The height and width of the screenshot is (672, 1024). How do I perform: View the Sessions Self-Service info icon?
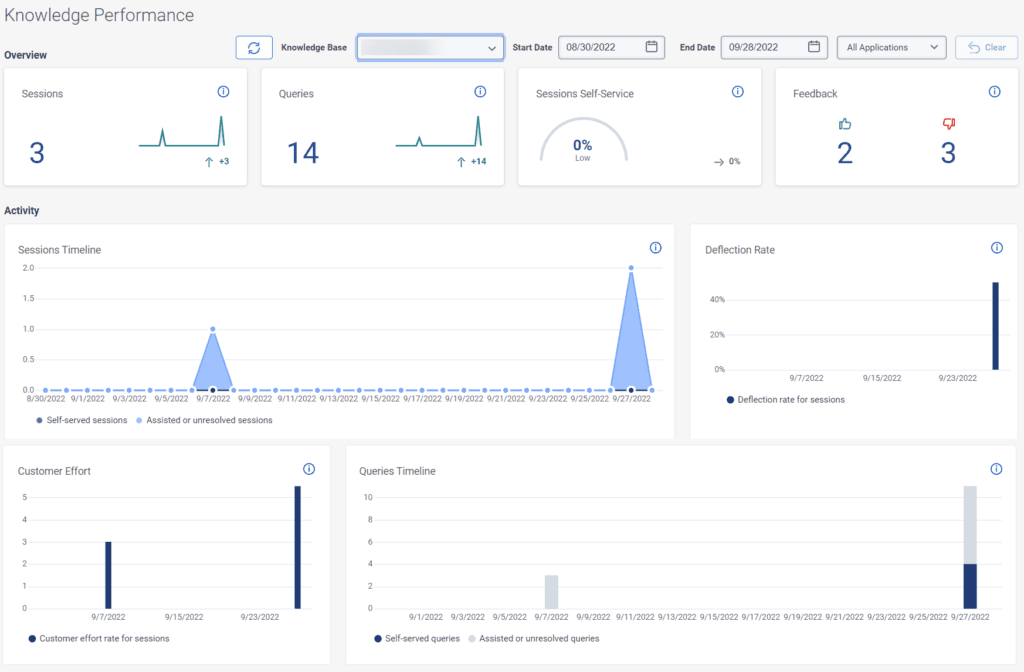(737, 91)
